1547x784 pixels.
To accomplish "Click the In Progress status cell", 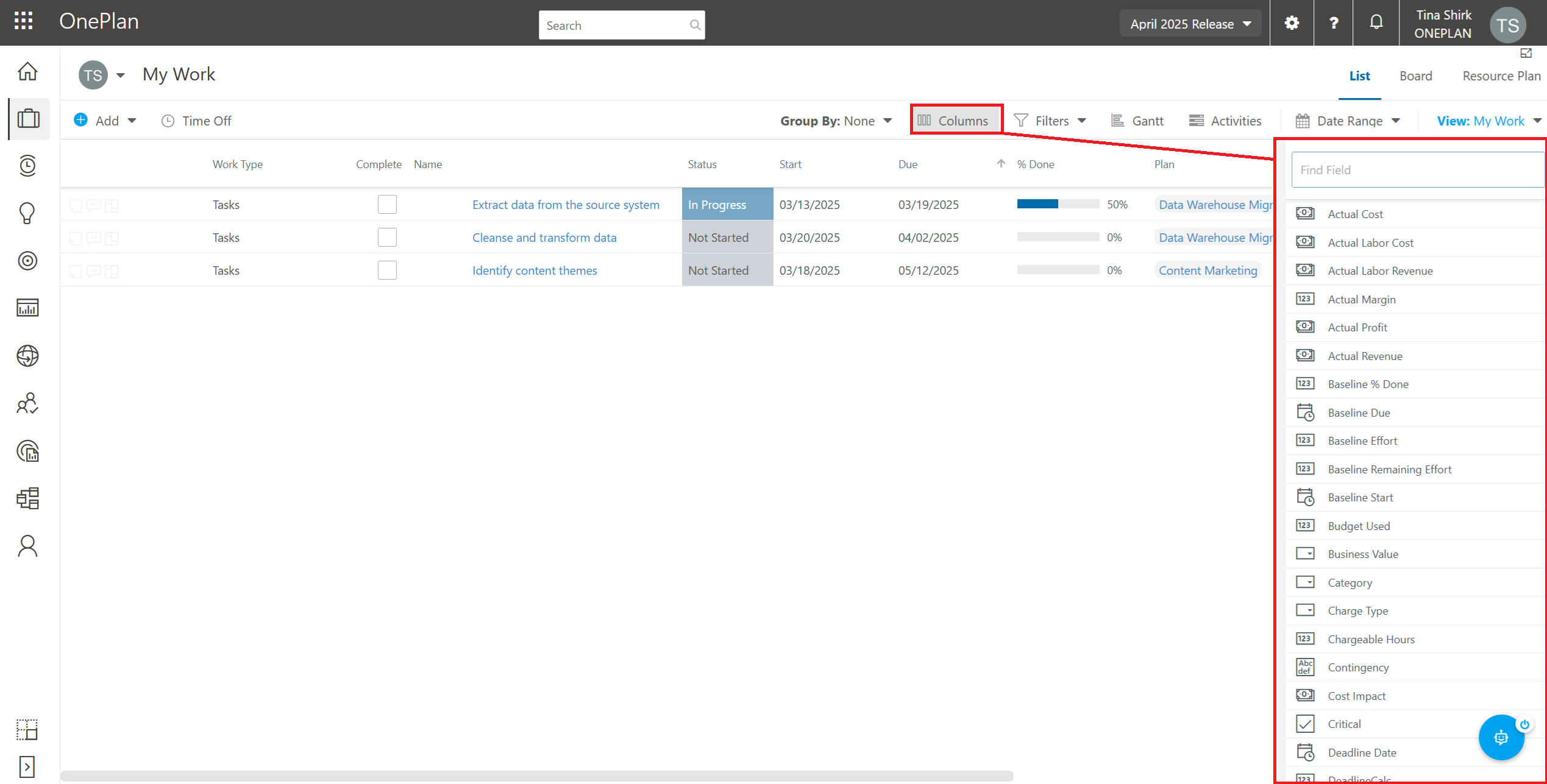I will [727, 204].
